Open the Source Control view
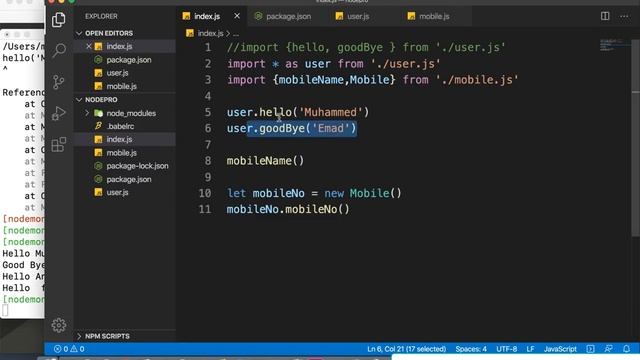 coord(59,82)
